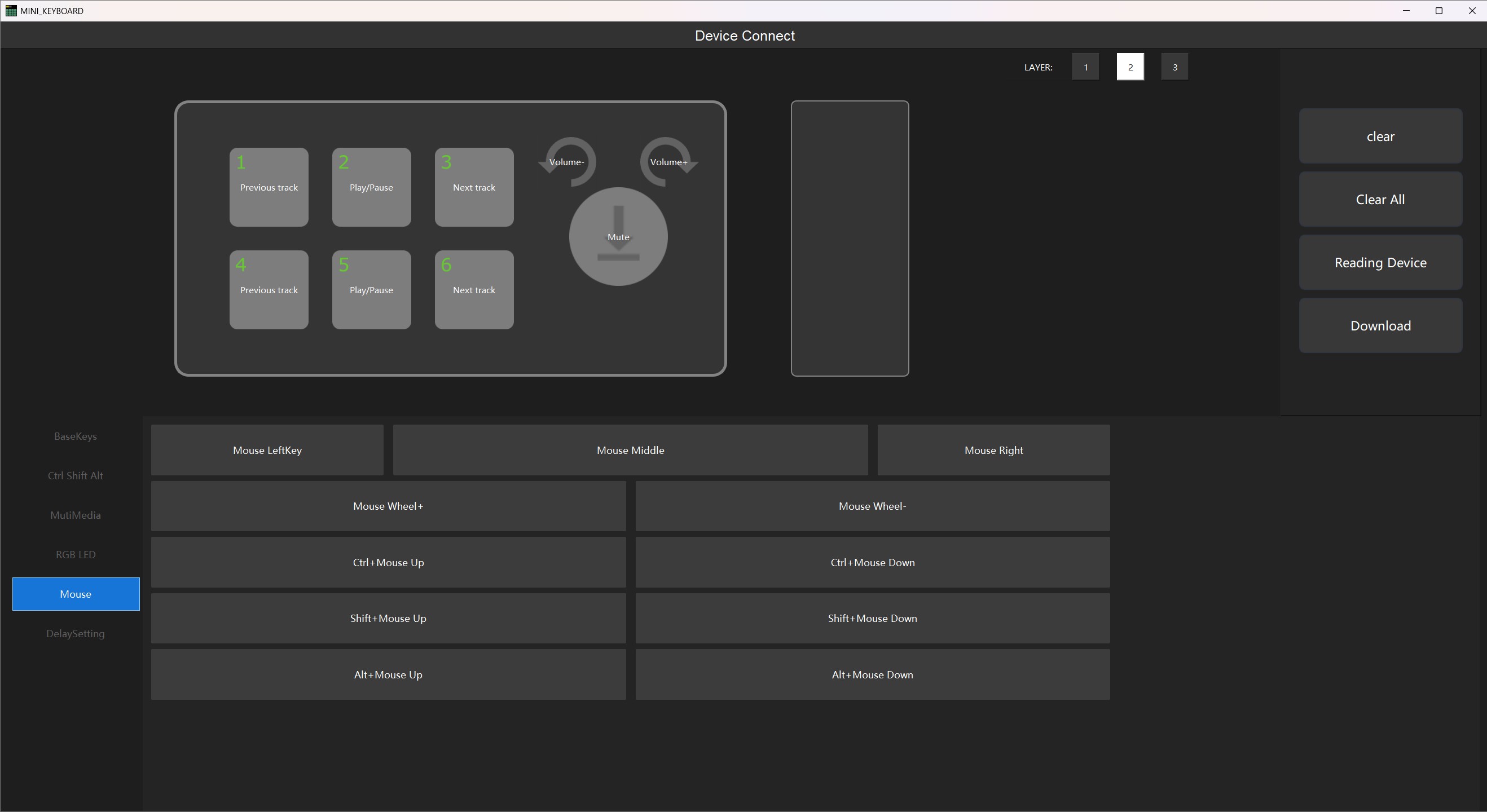Select key 4 Previous track

tap(269, 290)
